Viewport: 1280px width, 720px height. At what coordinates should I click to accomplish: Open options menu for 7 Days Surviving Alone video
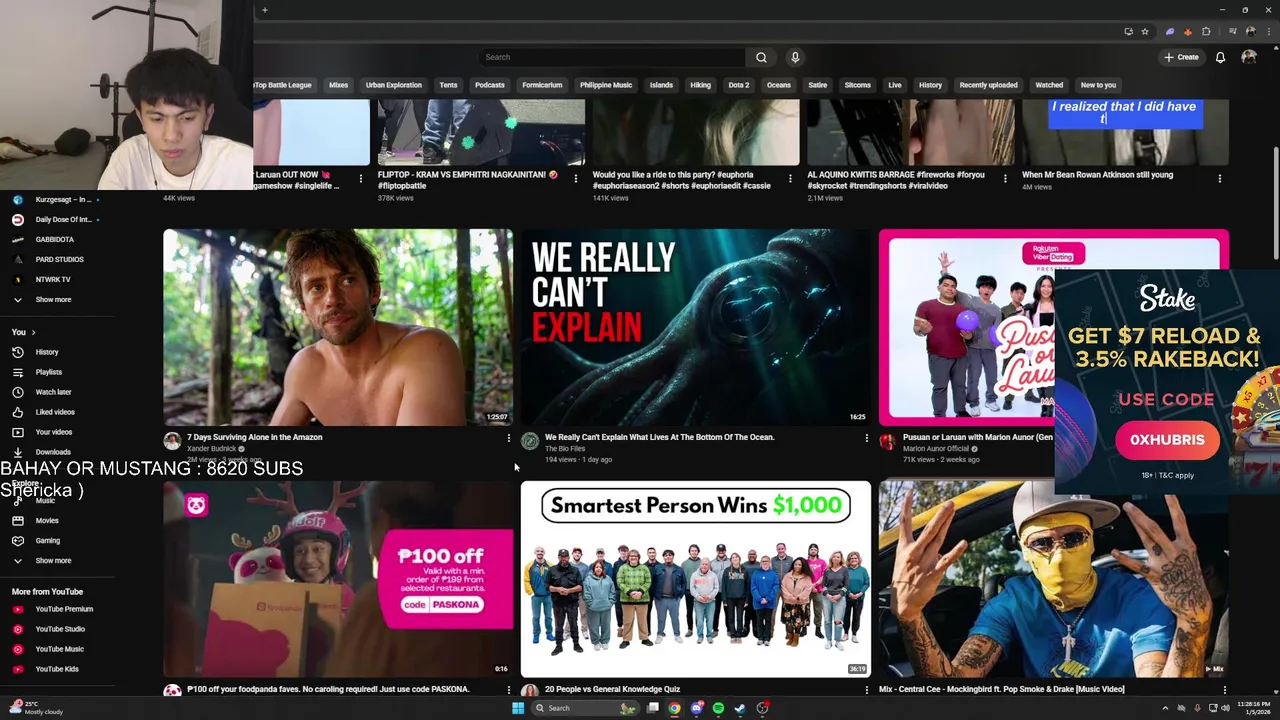pyautogui.click(x=509, y=438)
